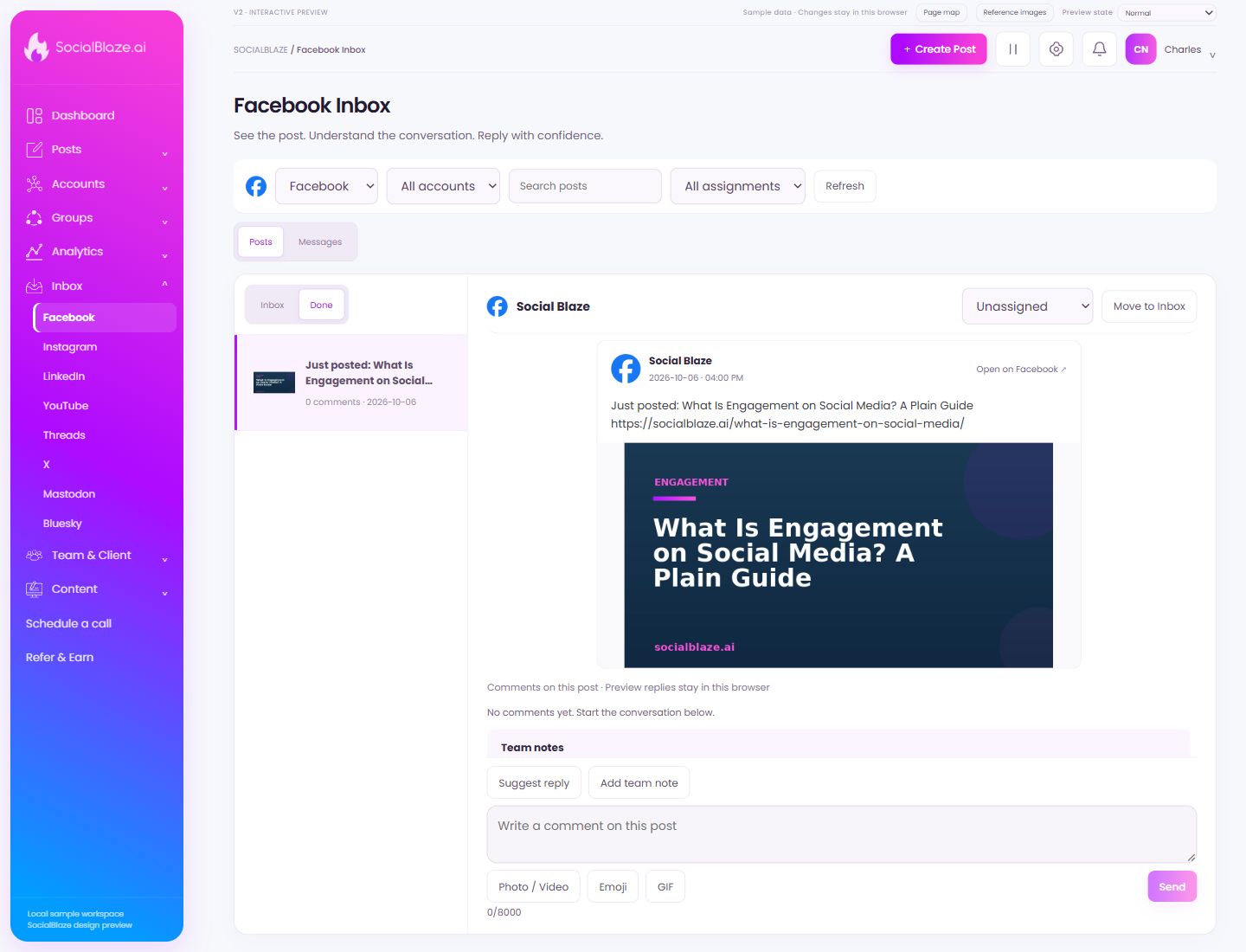This screenshot has width=1246, height=952.
Task: Click the Suggest reply button
Action: [534, 783]
